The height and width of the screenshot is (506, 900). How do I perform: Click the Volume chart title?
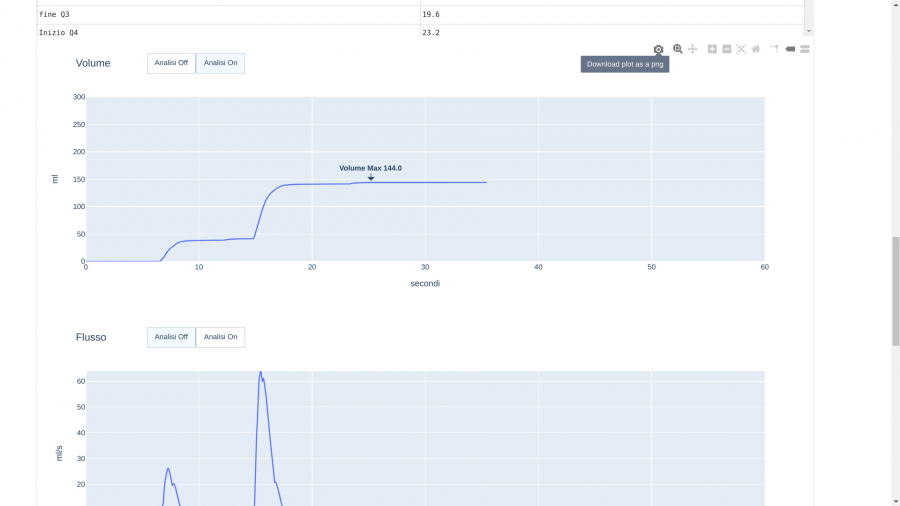[93, 63]
